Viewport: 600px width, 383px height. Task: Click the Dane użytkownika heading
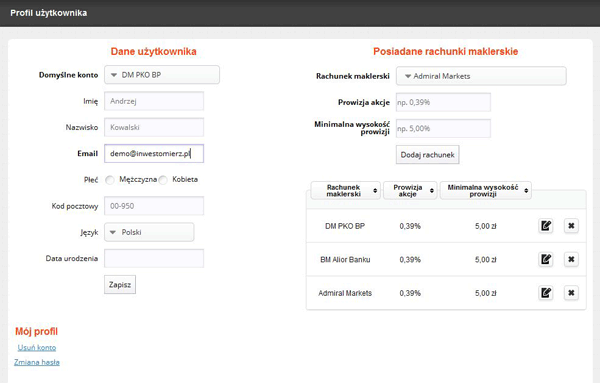coord(153,51)
